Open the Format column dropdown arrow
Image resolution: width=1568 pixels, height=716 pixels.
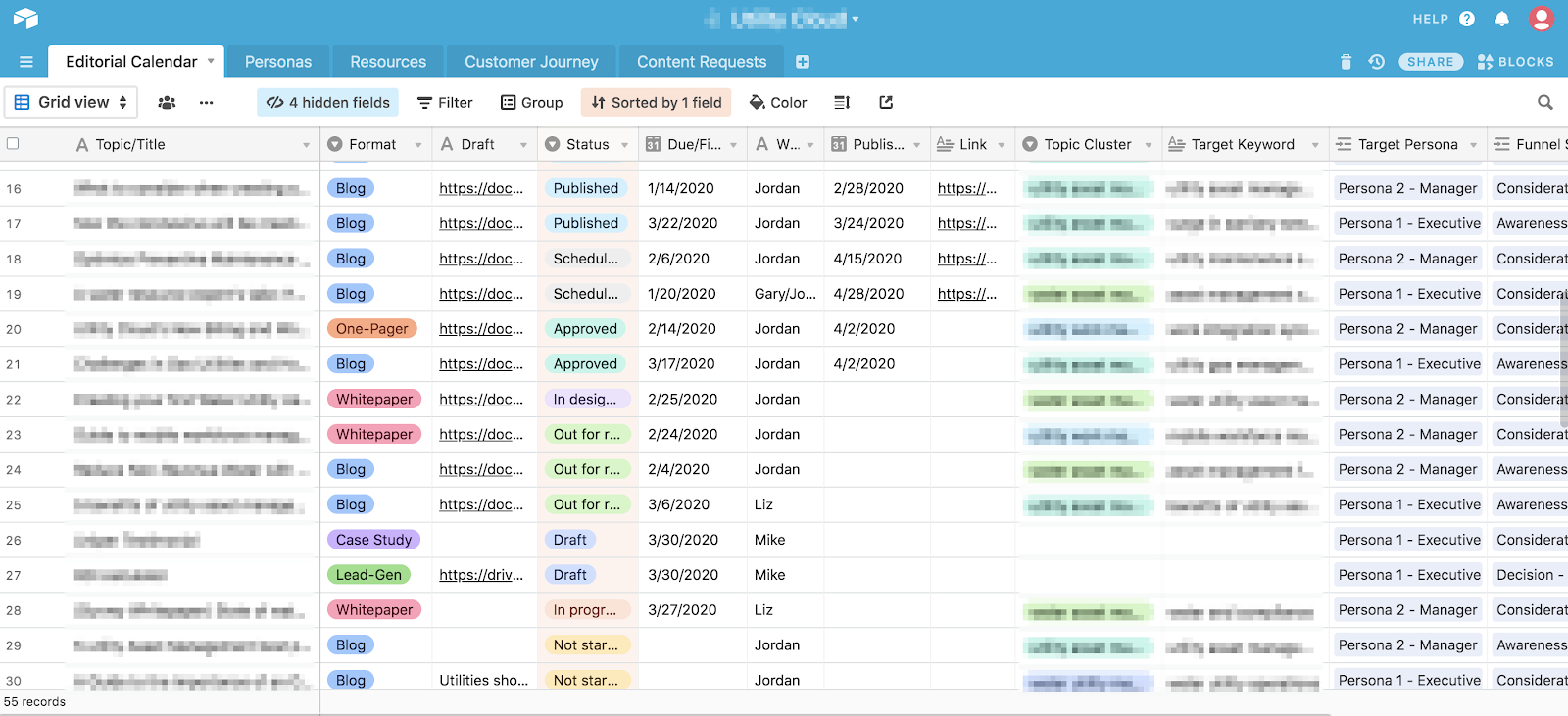[x=418, y=145]
